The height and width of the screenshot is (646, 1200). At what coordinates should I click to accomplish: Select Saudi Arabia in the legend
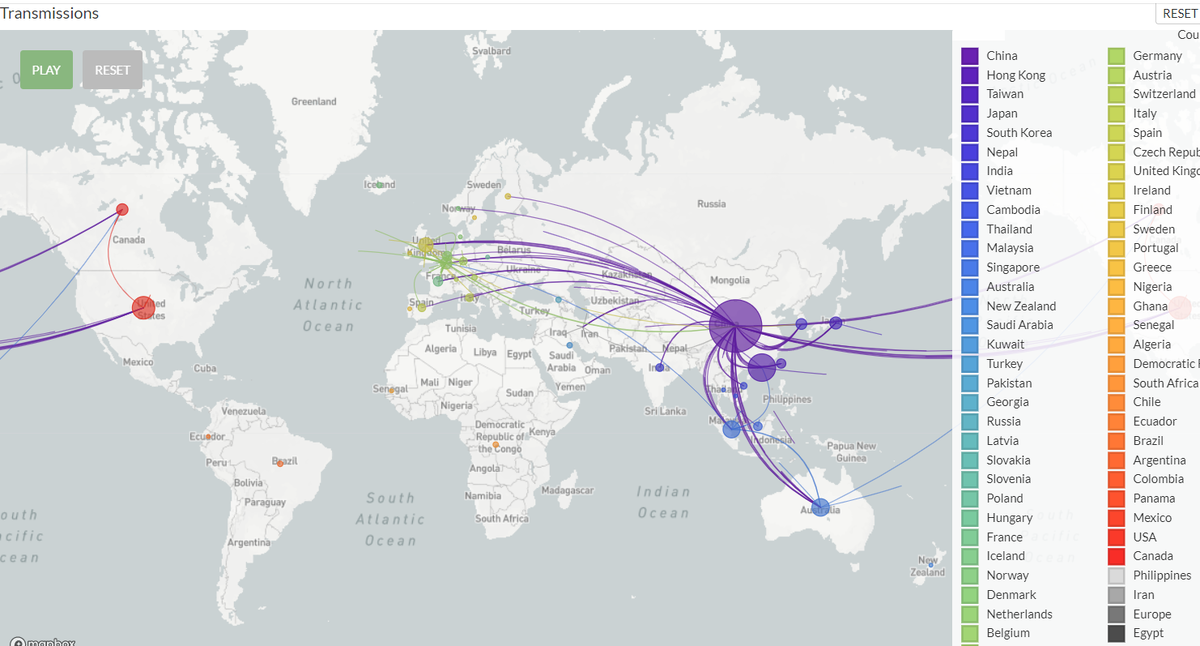click(1019, 325)
